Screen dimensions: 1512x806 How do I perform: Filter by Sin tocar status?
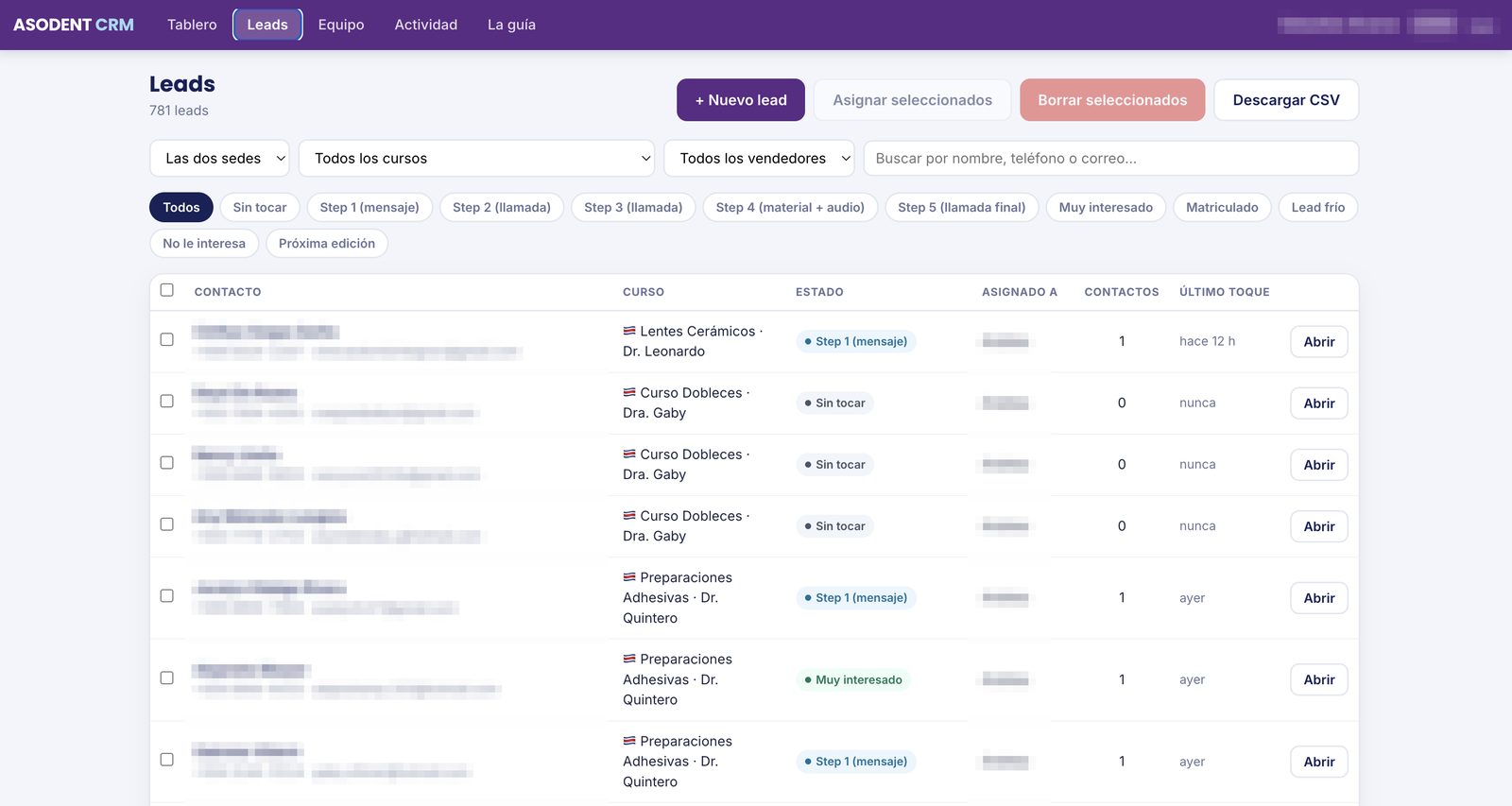coord(260,208)
